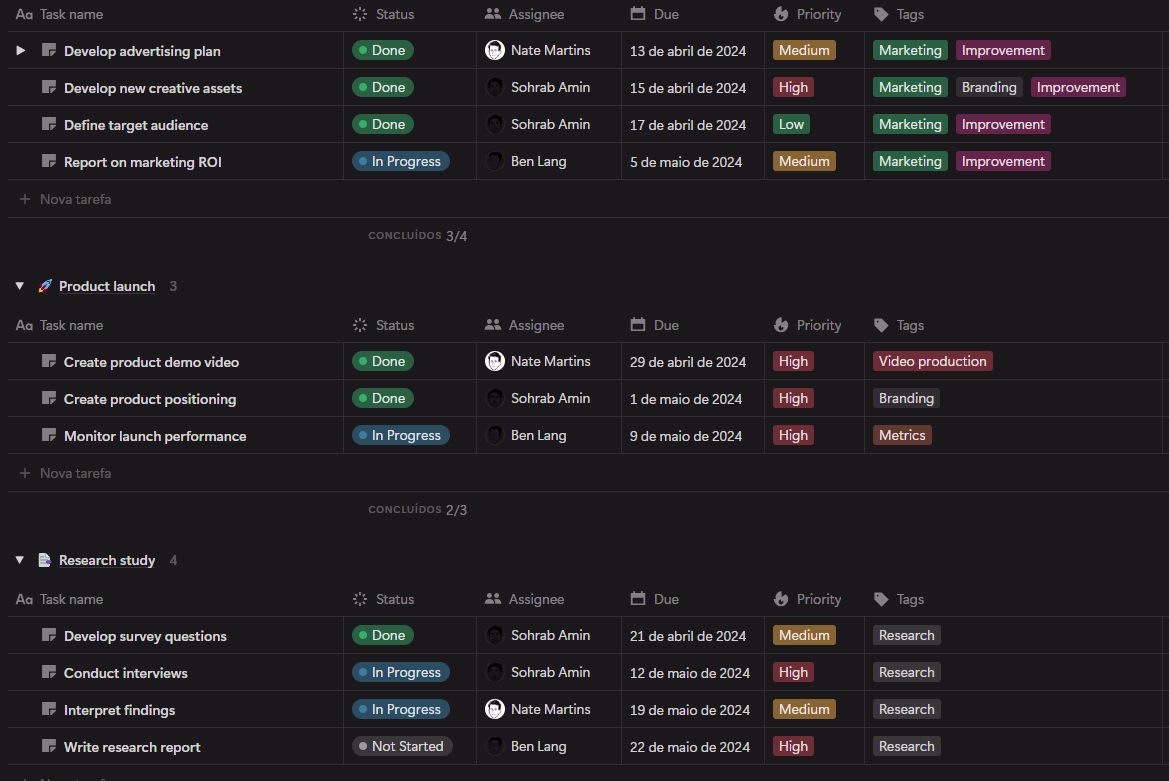The width and height of the screenshot is (1169, 781).
Task: Open the top Assignee column header menu
Action: point(535,14)
